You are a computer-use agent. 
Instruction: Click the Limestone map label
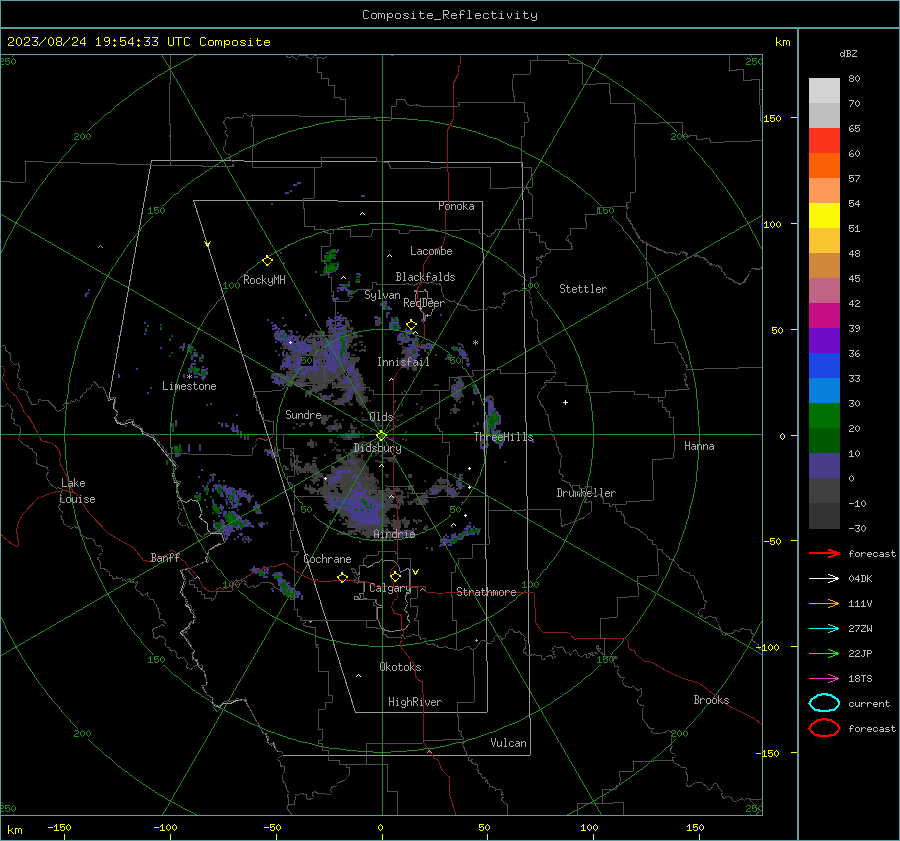[x=189, y=386]
